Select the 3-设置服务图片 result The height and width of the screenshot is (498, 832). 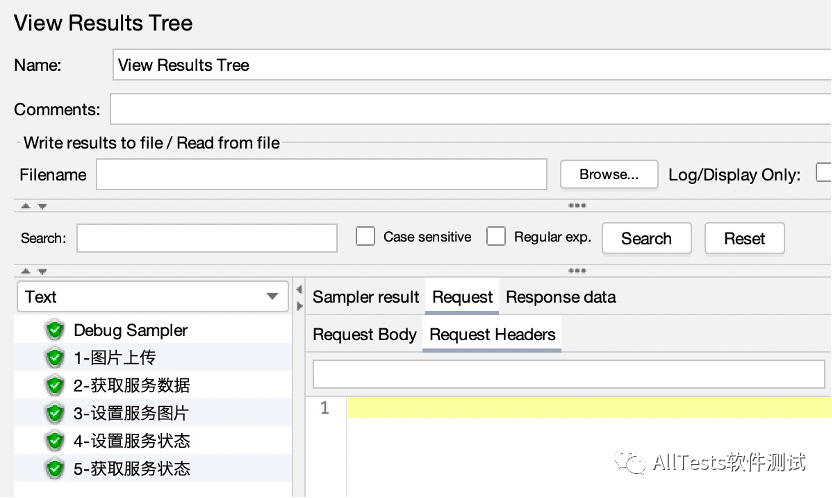(x=153, y=413)
